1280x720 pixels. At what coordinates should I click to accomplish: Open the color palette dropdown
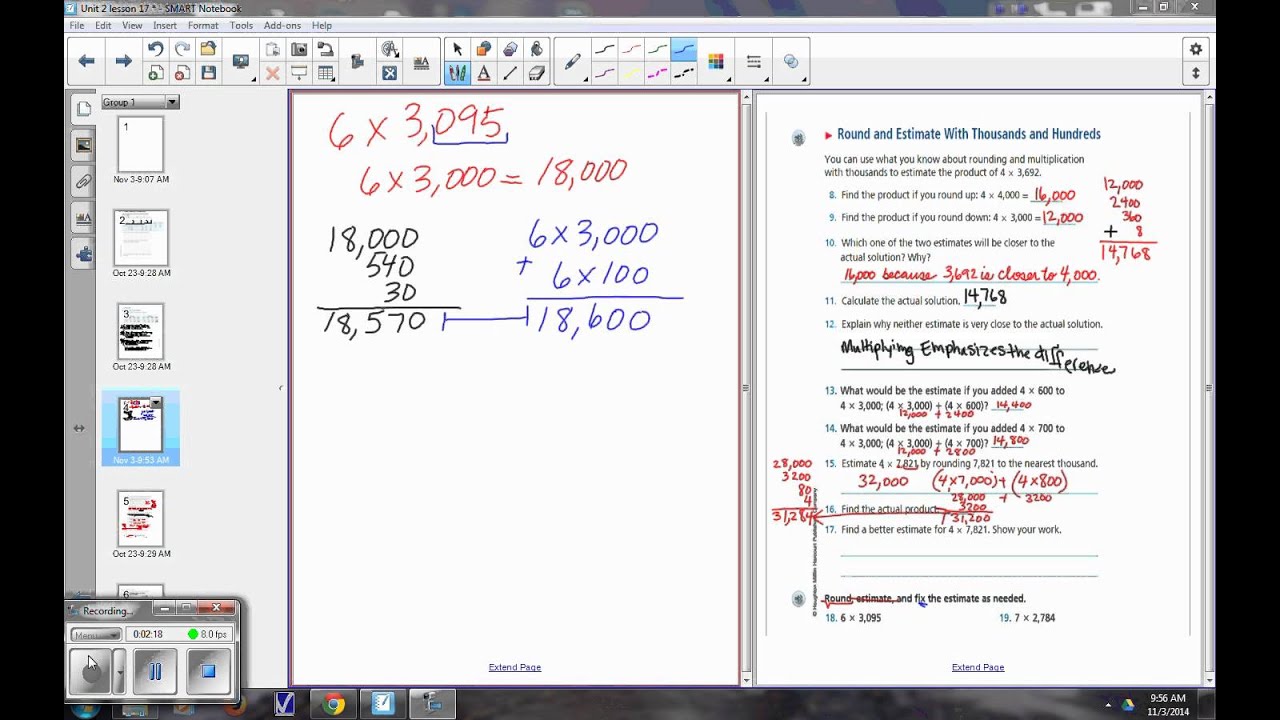pyautogui.click(x=716, y=61)
